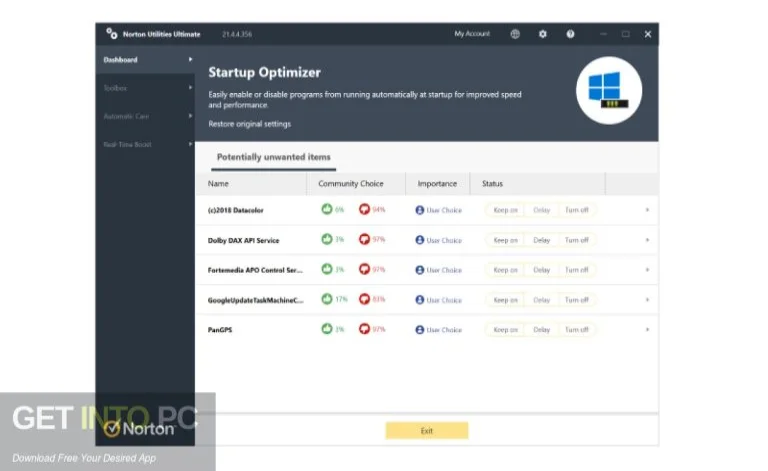Click thumbs down for (c)2018 Datacolor

[364, 209]
